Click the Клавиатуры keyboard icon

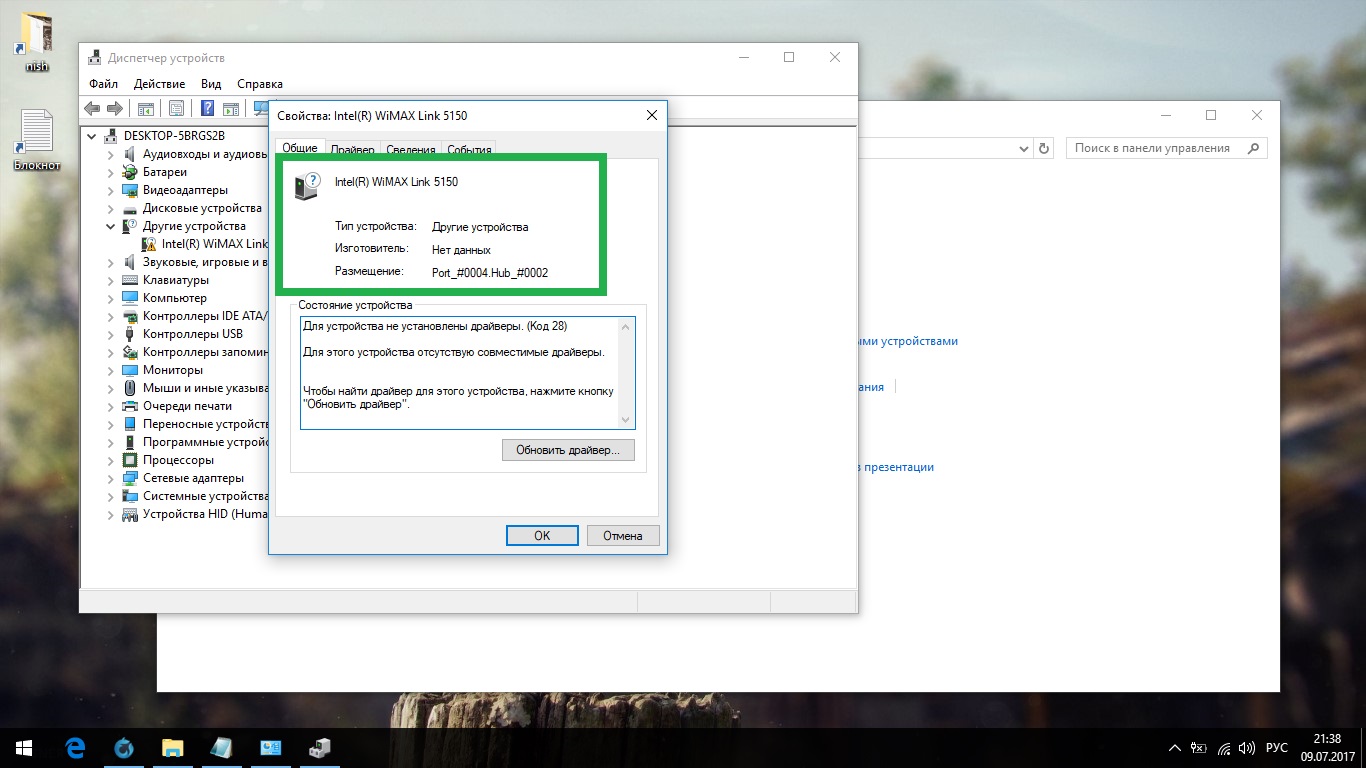[x=130, y=280]
